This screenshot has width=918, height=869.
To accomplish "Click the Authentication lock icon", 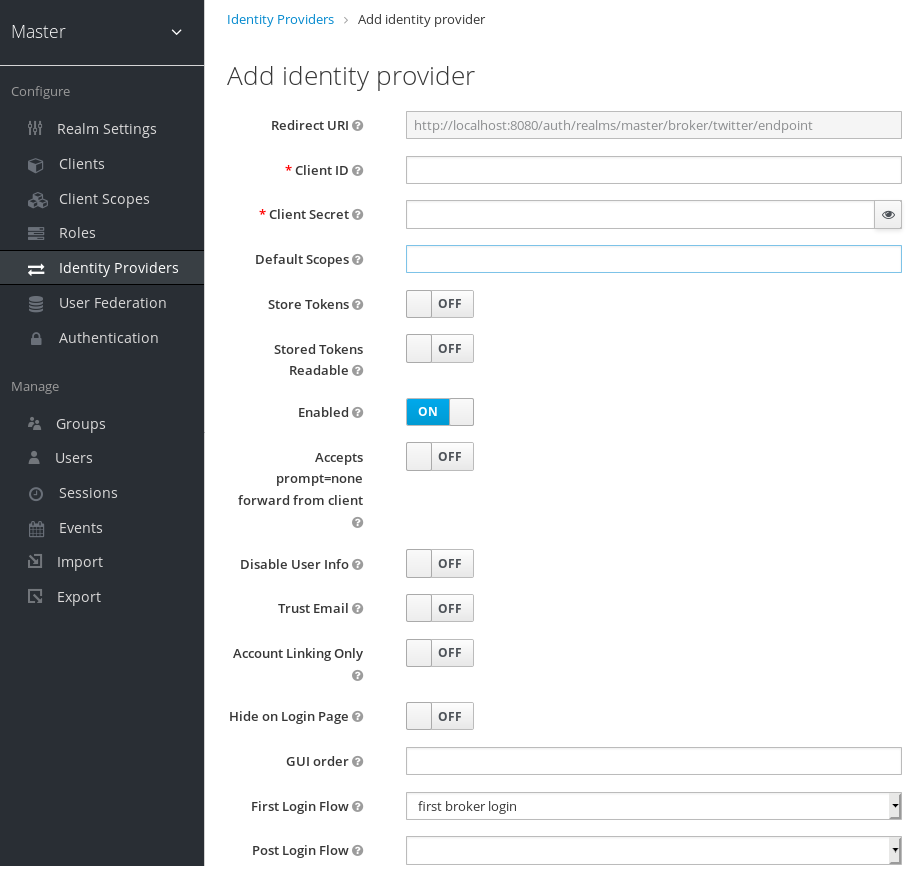I will pos(36,338).
